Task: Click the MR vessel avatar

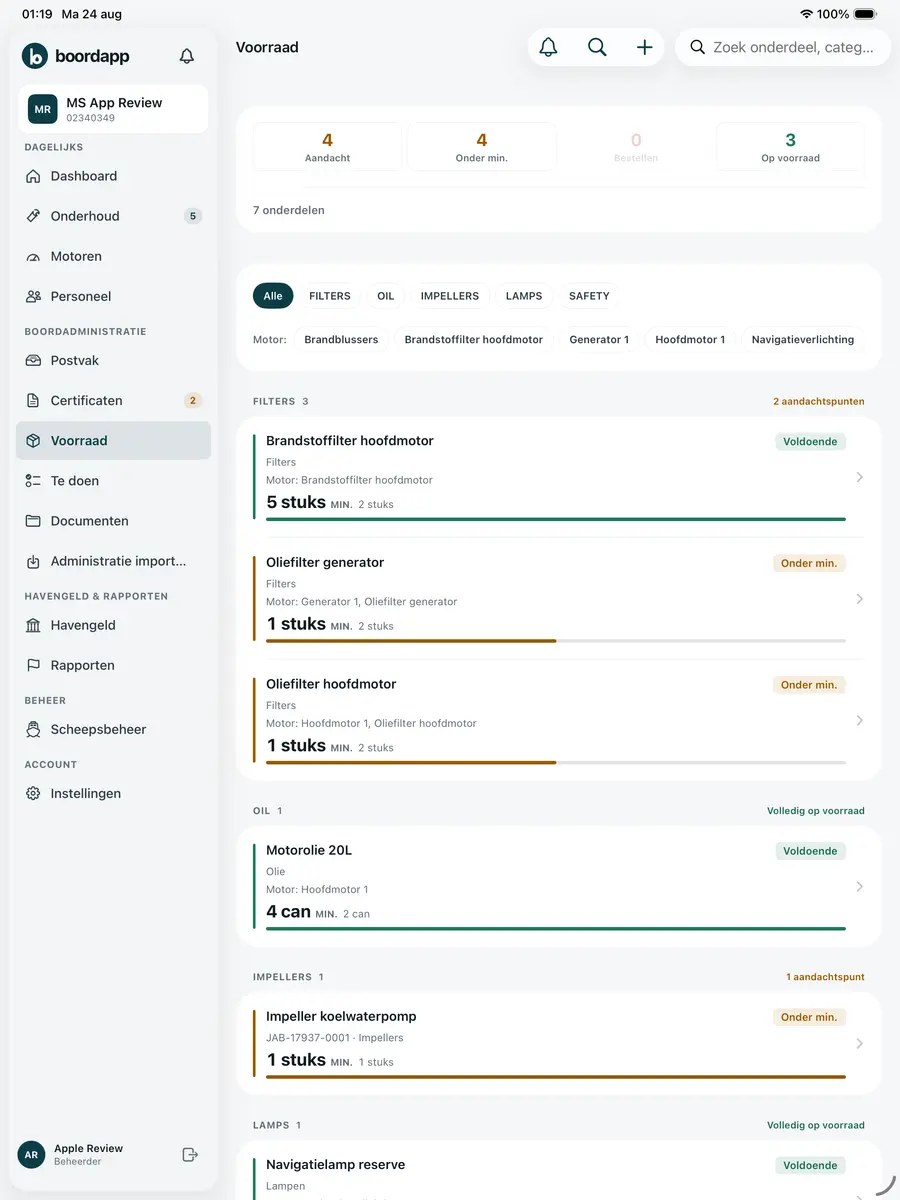Action: 43,109
